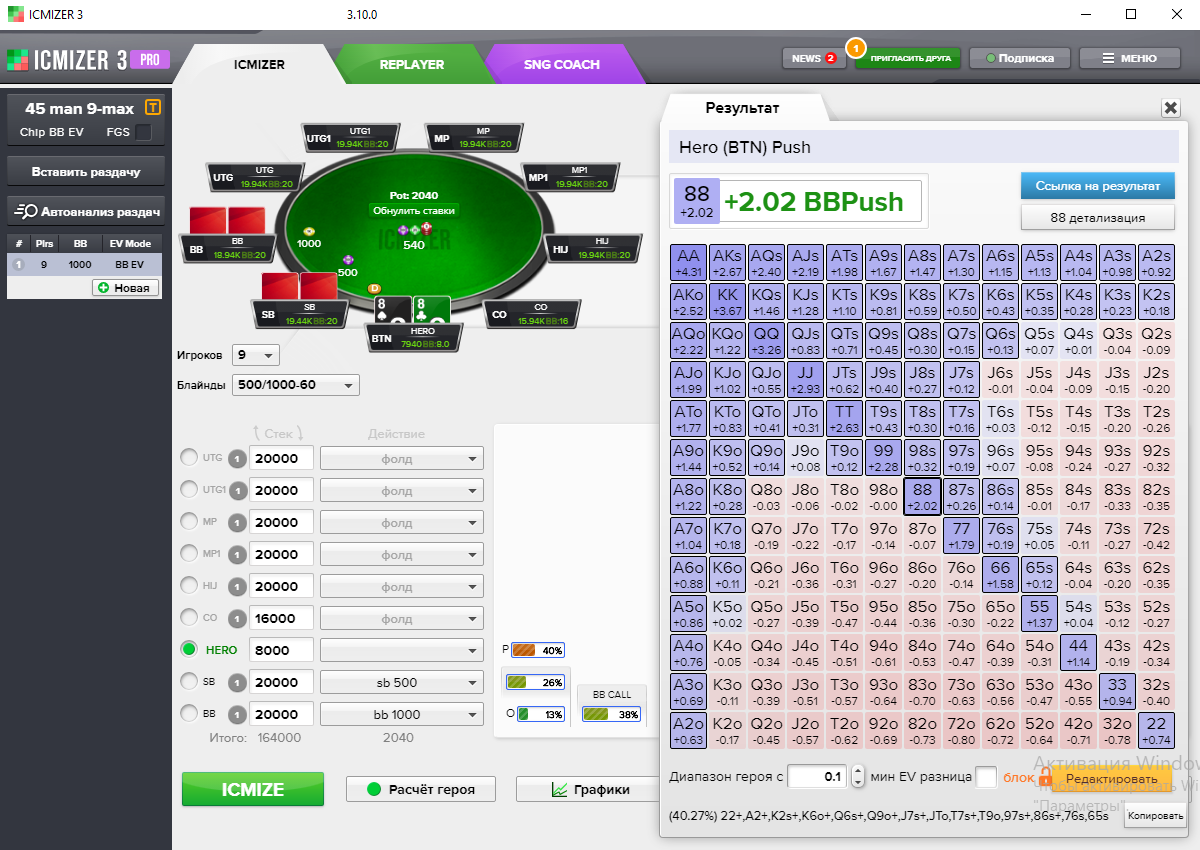1200x850 pixels.
Task: Click the P 40% push range bar
Action: [x=538, y=650]
